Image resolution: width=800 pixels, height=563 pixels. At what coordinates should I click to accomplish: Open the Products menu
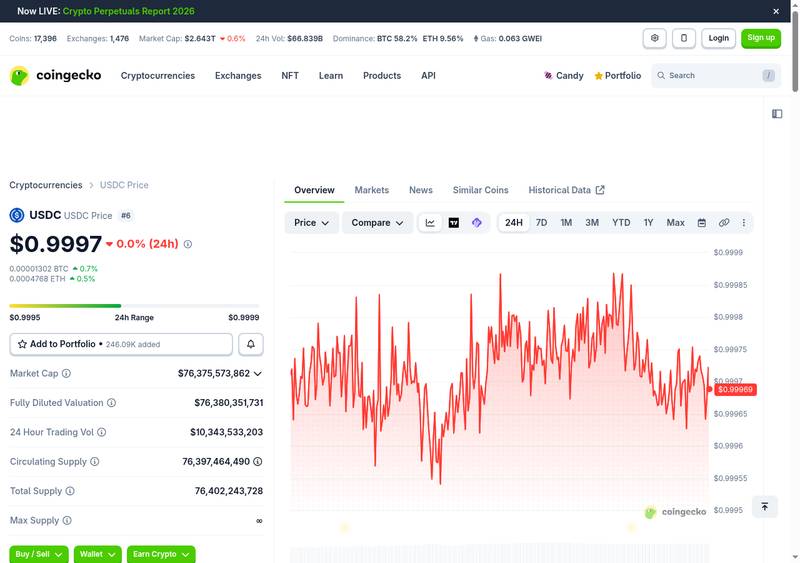(x=382, y=76)
